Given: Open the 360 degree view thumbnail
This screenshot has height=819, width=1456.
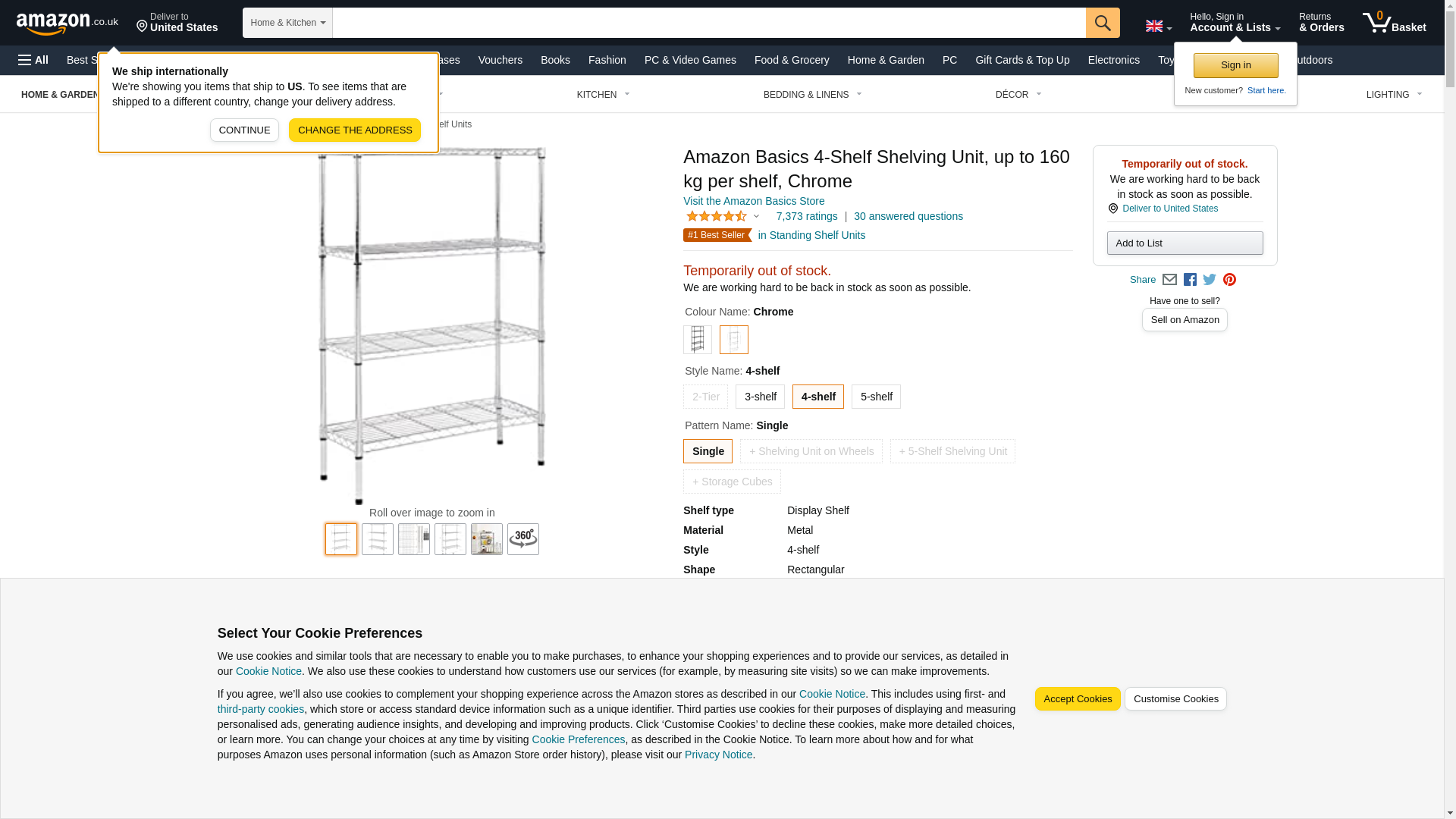Looking at the screenshot, I should [523, 539].
